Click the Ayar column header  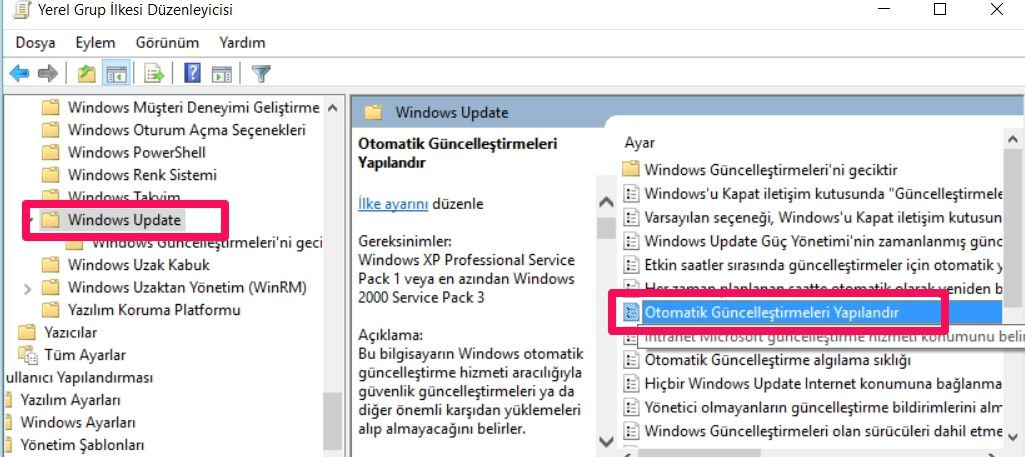pos(640,143)
